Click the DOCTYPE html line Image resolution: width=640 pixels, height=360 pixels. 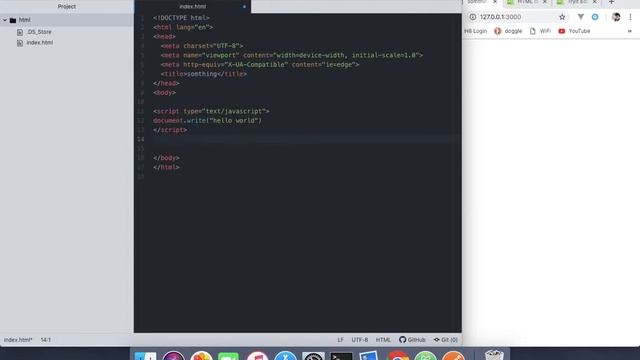181,18
